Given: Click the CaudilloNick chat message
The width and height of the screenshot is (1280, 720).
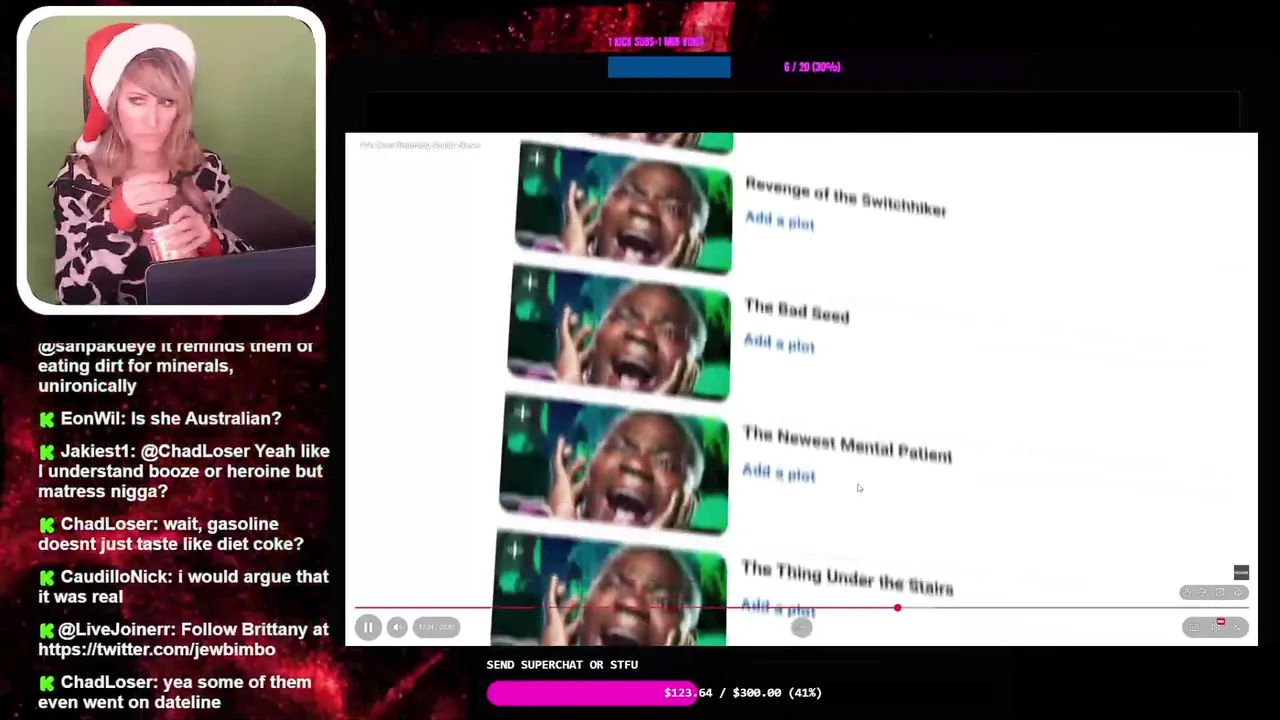Looking at the screenshot, I should point(183,586).
